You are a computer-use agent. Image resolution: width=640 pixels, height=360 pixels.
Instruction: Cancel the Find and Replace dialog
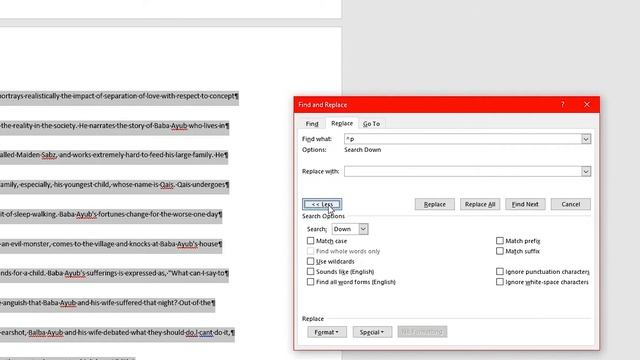click(571, 204)
